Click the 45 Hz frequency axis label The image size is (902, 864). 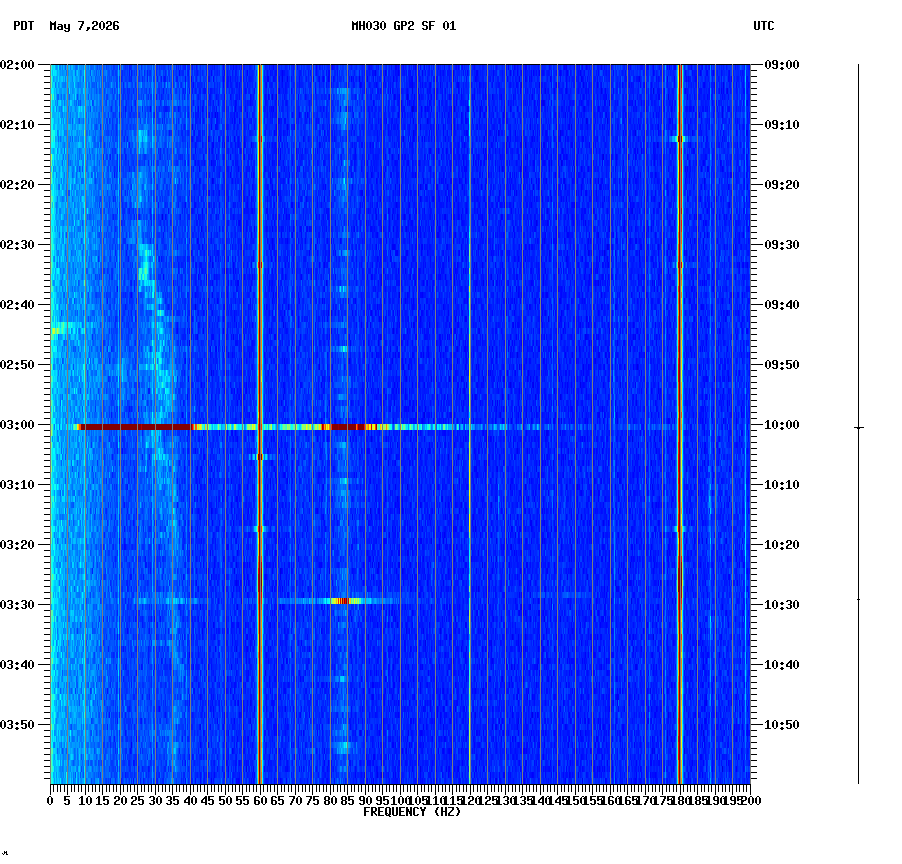pos(208,801)
